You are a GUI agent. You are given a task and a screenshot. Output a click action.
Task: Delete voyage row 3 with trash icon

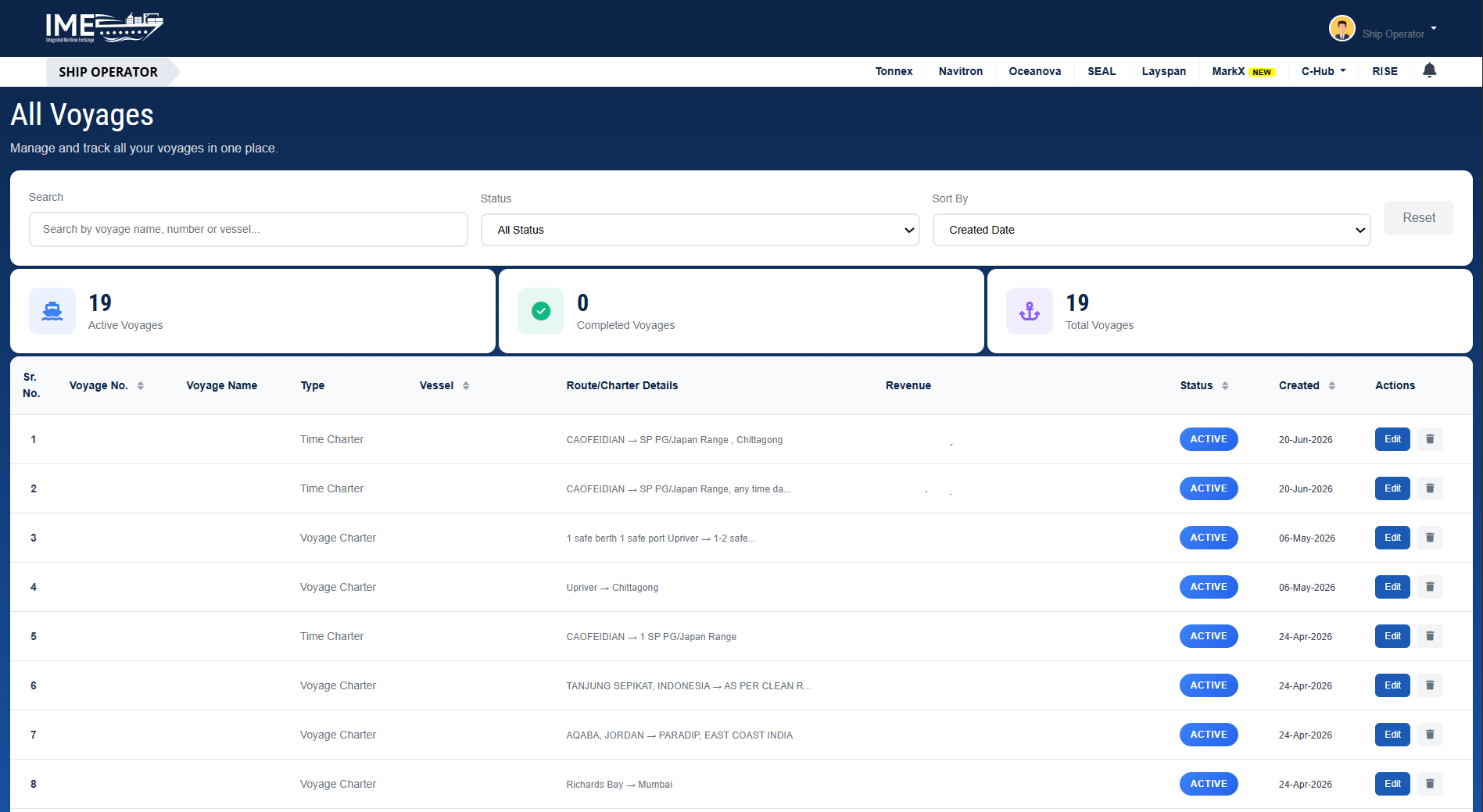click(1430, 538)
